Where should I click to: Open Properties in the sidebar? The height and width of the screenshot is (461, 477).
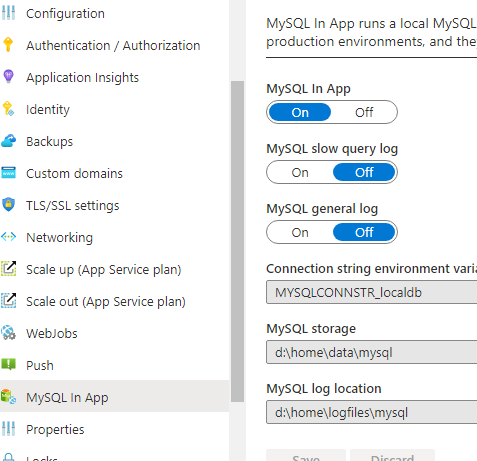click(55, 430)
